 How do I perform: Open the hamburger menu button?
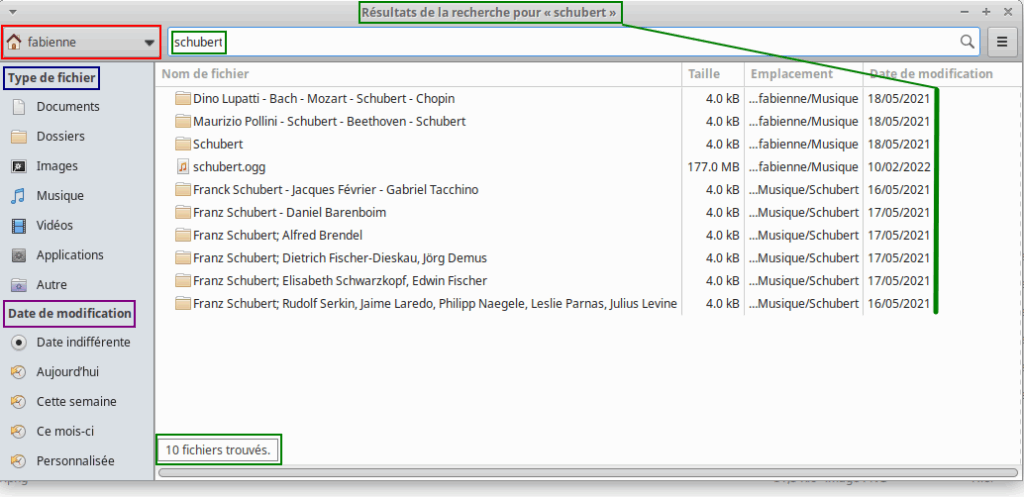[1002, 42]
